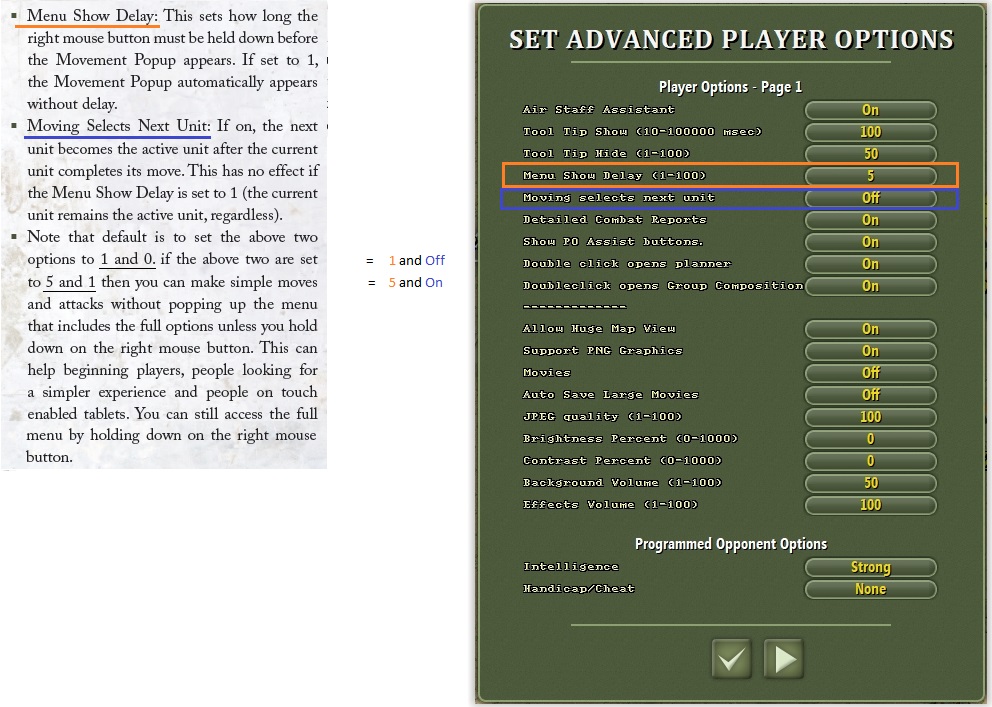Toggle Air Staff Assistant setting
992x707 pixels.
871,110
